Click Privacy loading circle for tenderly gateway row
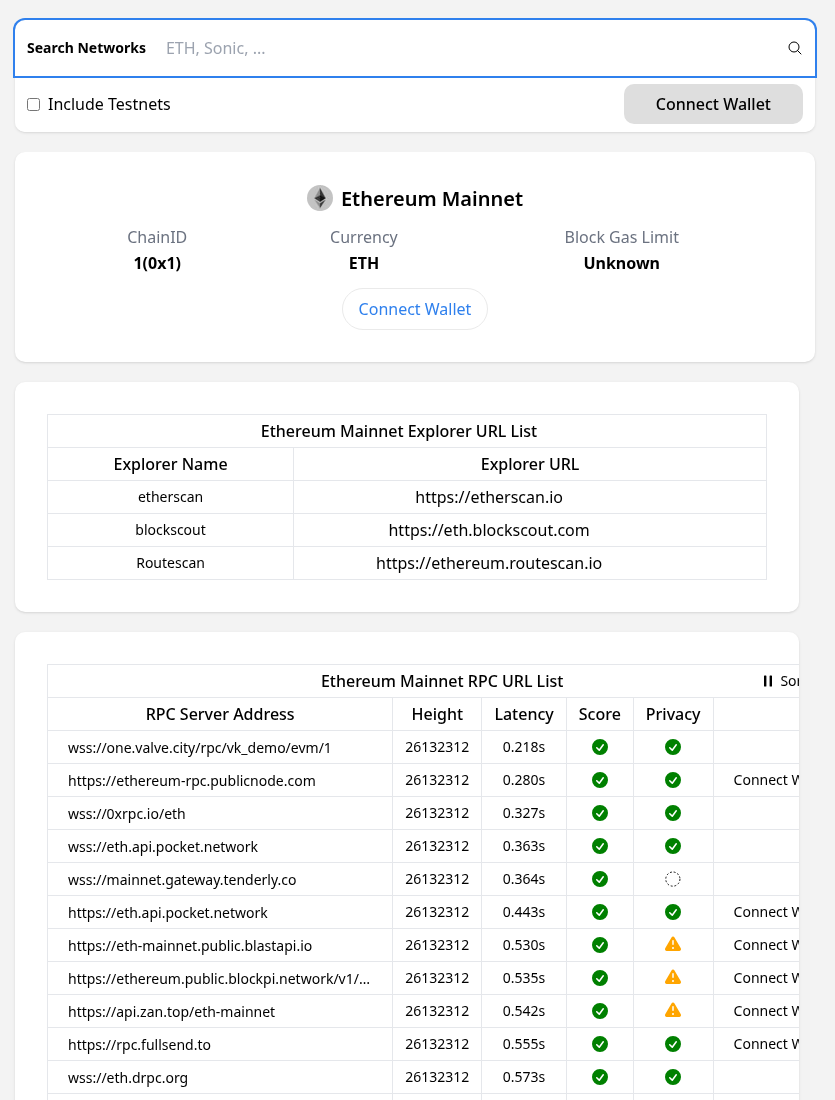Viewport: 835px width, 1100px height. click(x=673, y=879)
